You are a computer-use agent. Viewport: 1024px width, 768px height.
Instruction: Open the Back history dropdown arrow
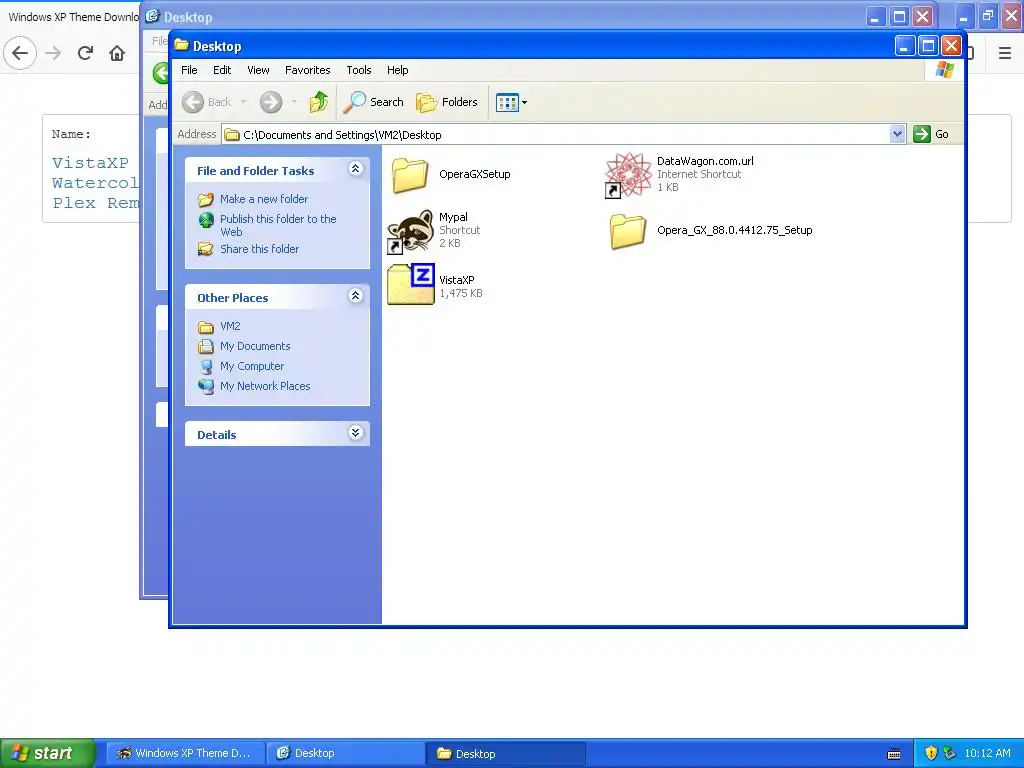tap(244, 102)
